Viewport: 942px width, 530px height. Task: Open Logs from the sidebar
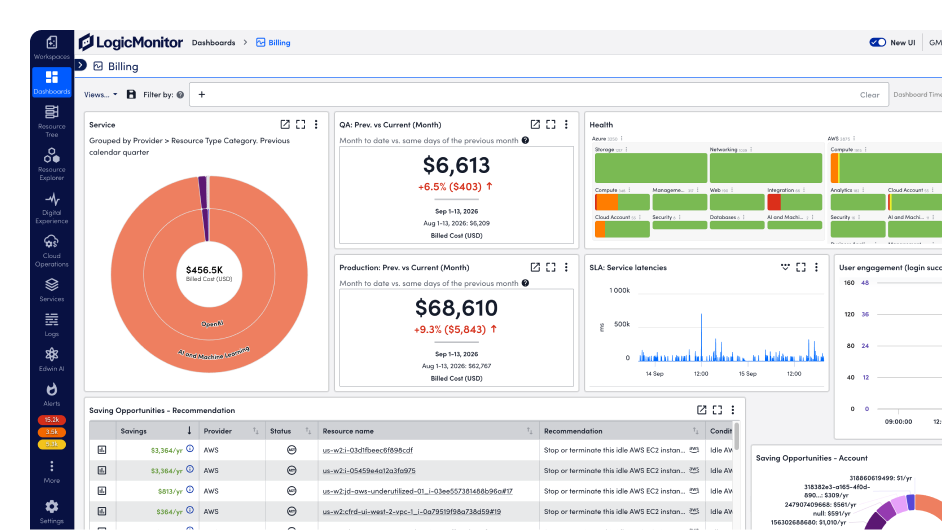tap(52, 324)
